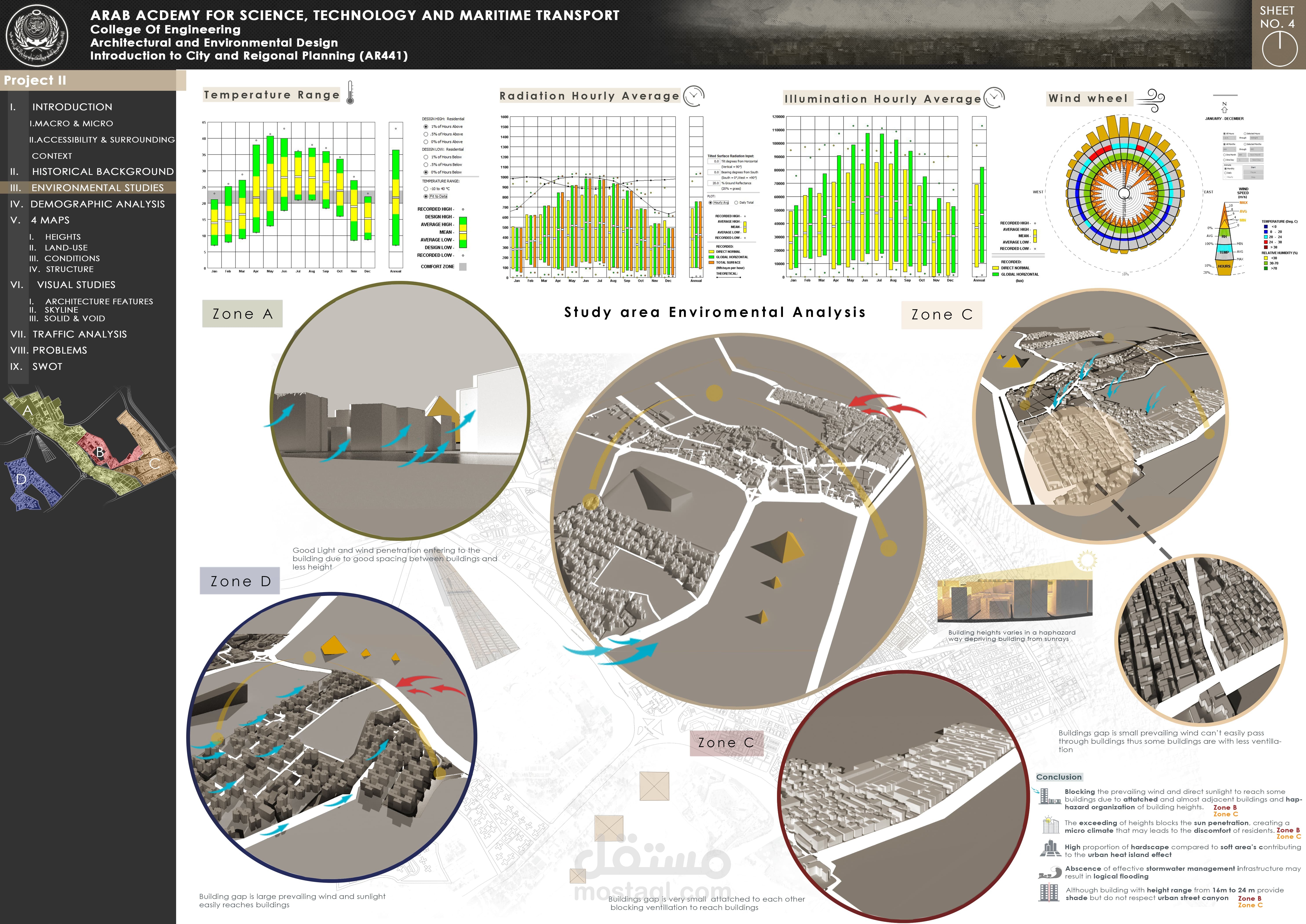Click the Tilt degrees from Horizontal field

click(714, 161)
